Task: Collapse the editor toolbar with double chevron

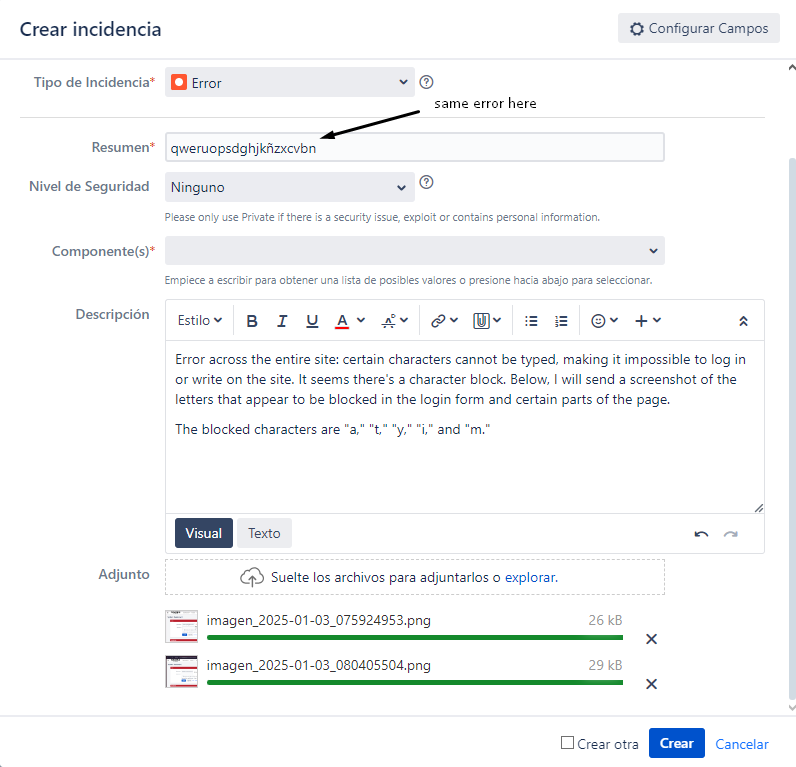Action: pyautogui.click(x=743, y=321)
